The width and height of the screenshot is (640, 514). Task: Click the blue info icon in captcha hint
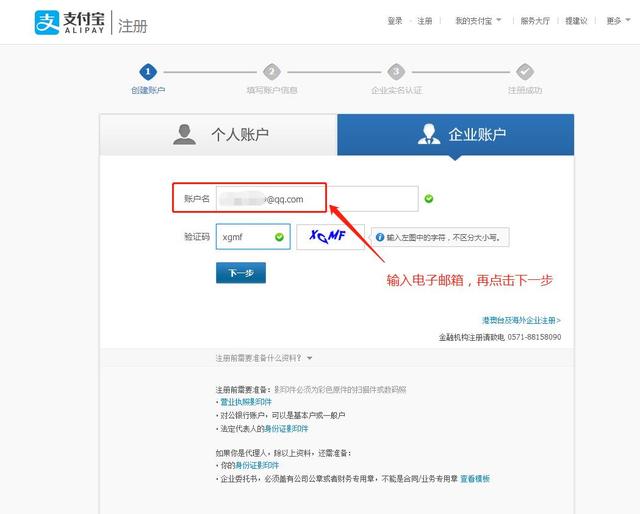[380, 237]
